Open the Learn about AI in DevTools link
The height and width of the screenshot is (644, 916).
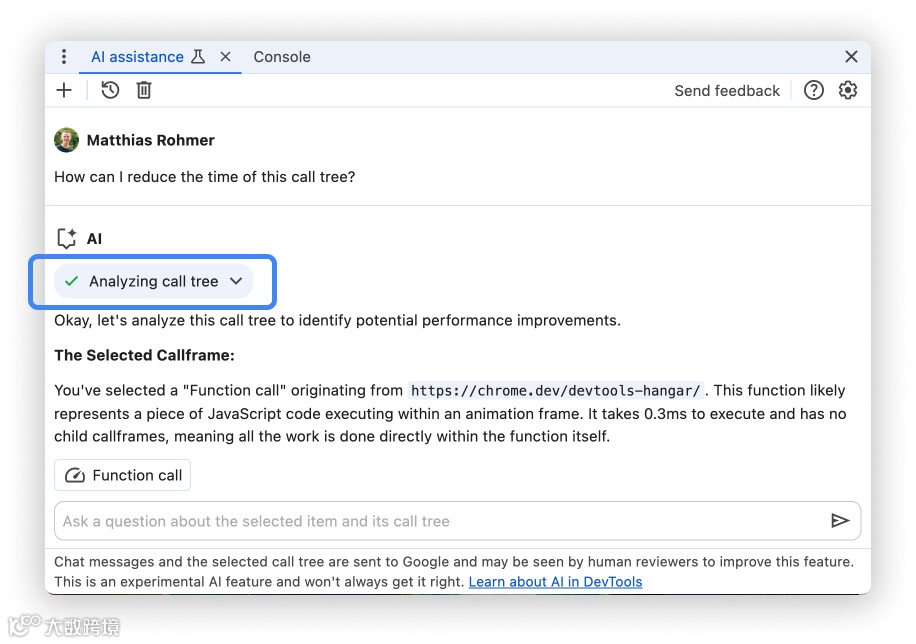555,581
